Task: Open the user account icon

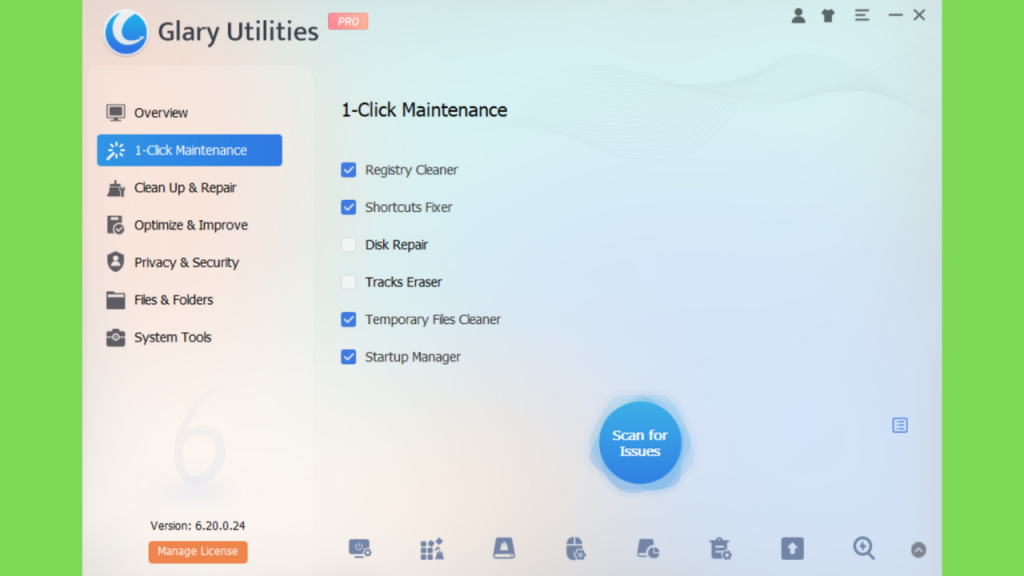Action: point(798,16)
